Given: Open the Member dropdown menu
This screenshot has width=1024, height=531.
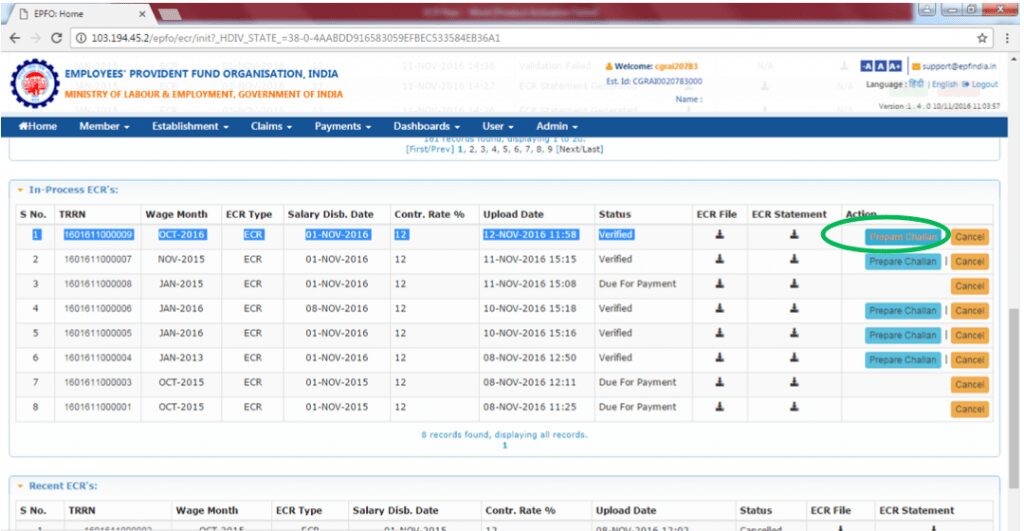Looking at the screenshot, I should click(x=104, y=126).
